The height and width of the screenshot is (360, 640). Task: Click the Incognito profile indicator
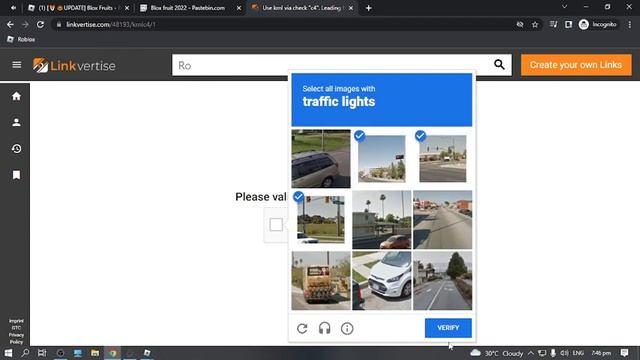[598, 24]
